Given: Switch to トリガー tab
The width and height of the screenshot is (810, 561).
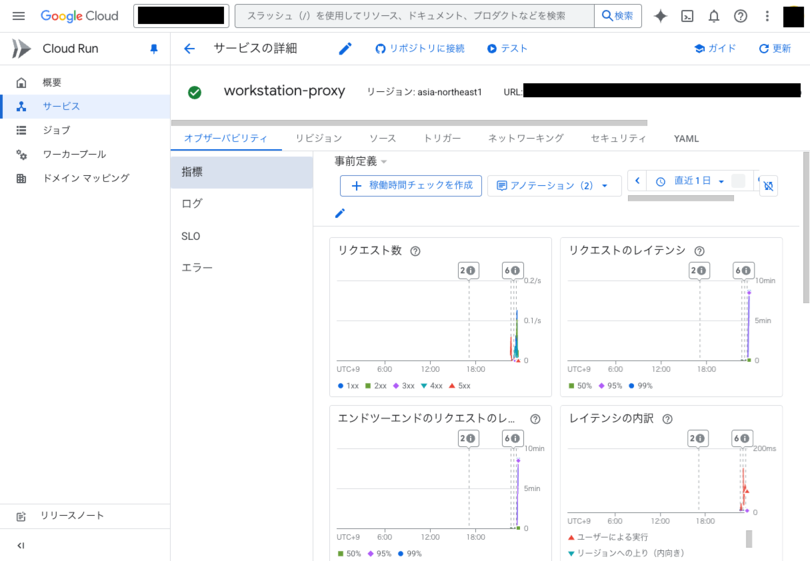Looking at the screenshot, I should coord(442,138).
